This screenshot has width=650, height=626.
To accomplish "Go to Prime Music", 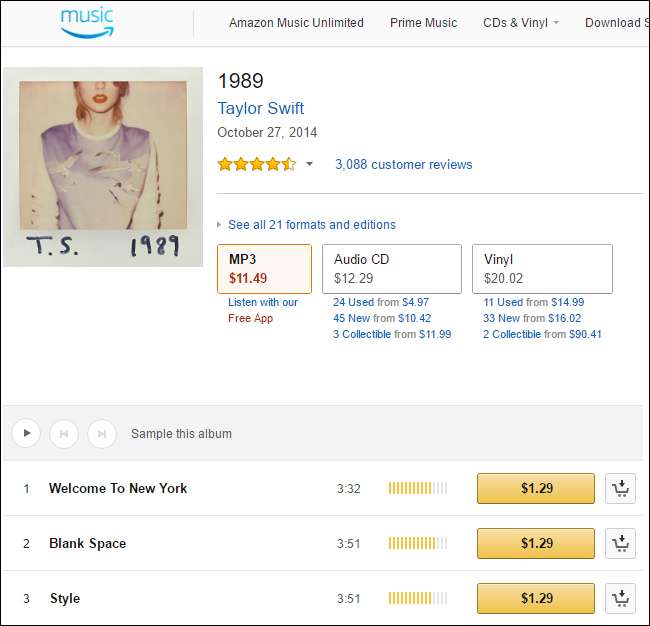I will [423, 23].
